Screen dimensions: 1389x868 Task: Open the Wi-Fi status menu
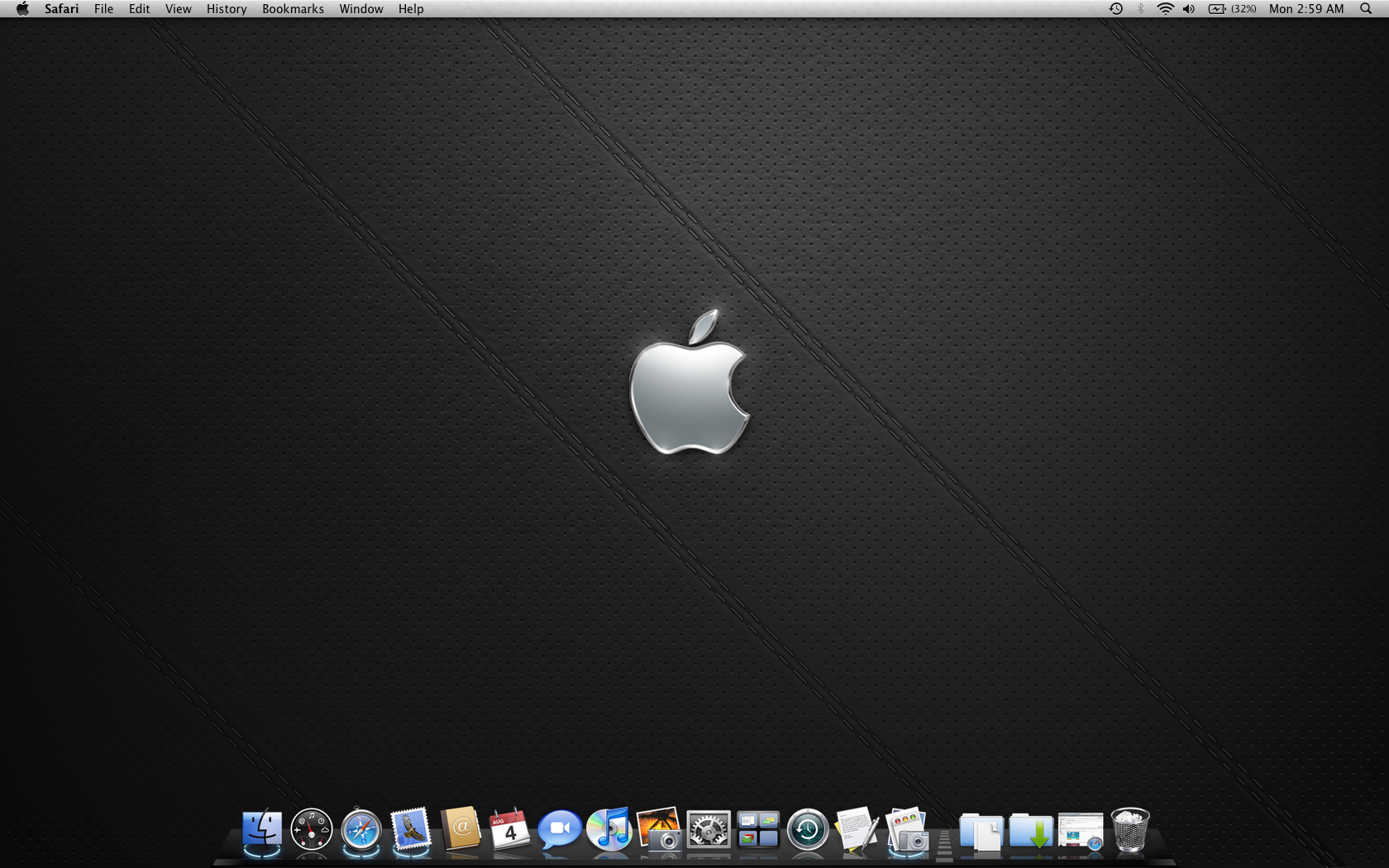pyautogui.click(x=1165, y=9)
